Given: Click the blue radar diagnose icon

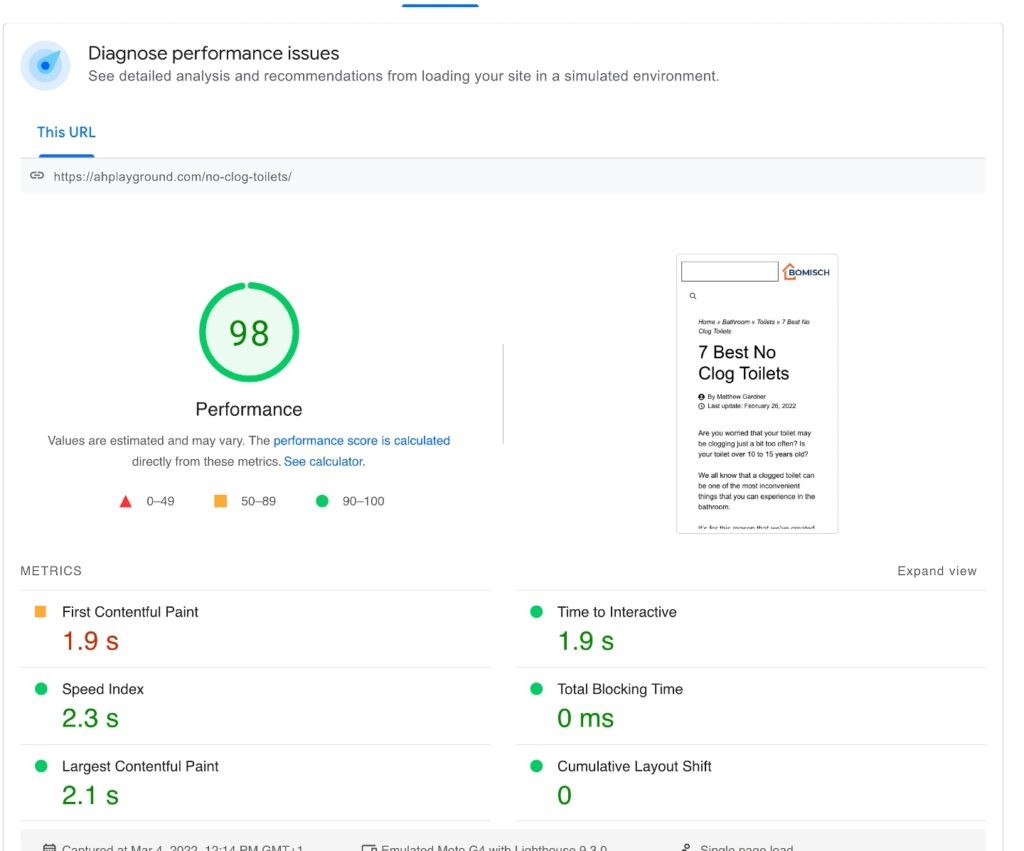Looking at the screenshot, I should (45, 66).
